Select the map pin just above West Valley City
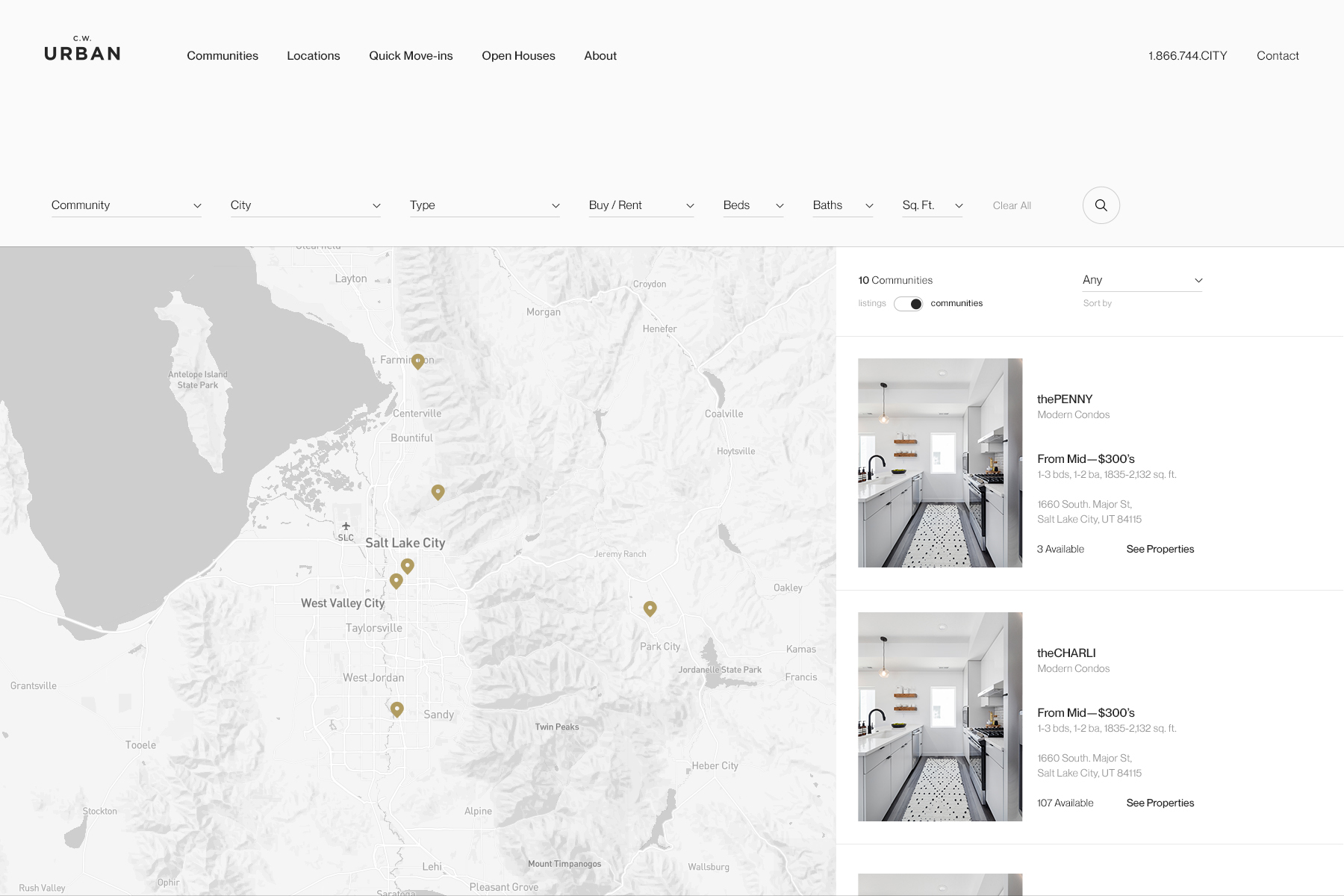 click(x=396, y=581)
